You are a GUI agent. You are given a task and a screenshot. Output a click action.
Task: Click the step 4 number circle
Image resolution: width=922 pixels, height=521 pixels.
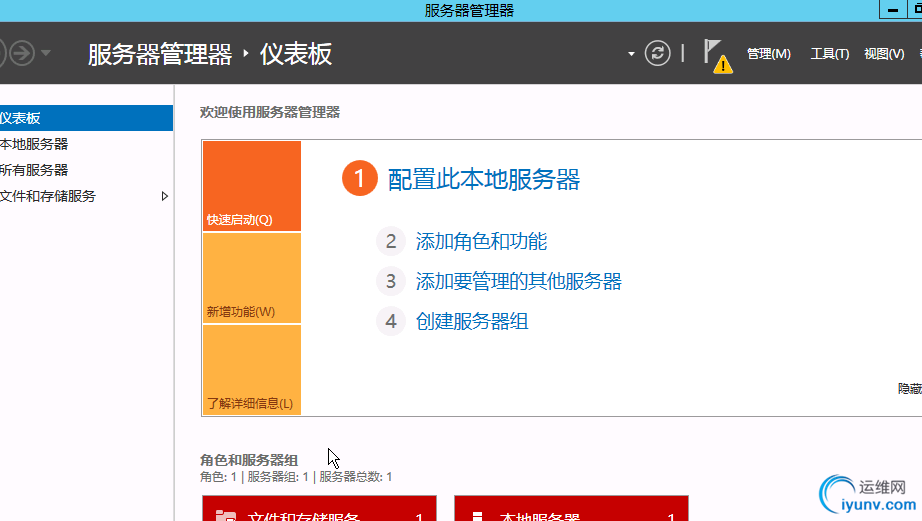[391, 322]
